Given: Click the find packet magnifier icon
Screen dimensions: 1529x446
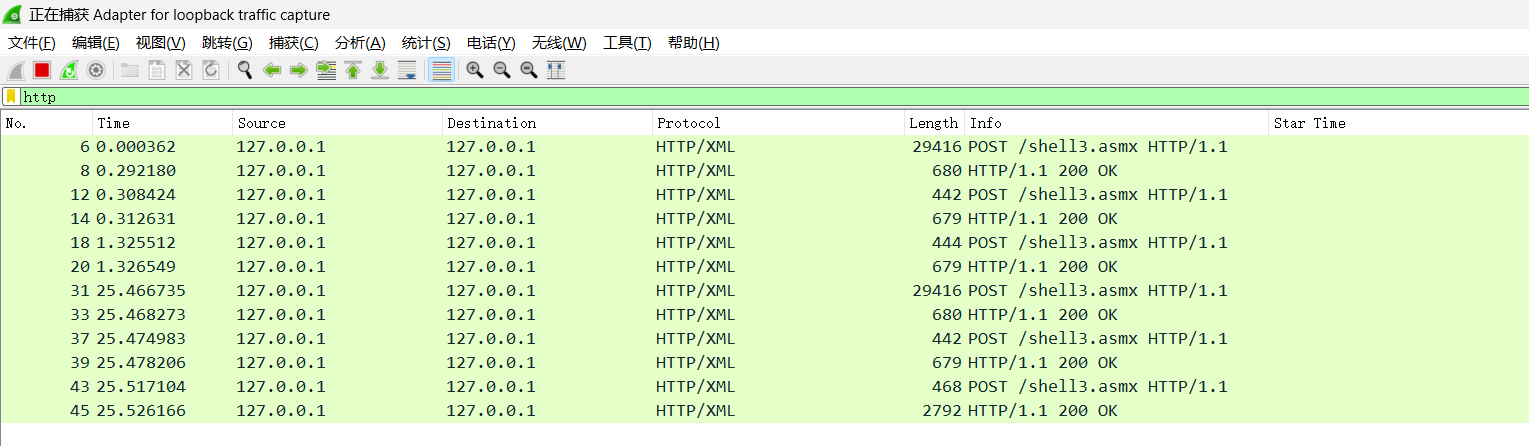Looking at the screenshot, I should pos(244,70).
